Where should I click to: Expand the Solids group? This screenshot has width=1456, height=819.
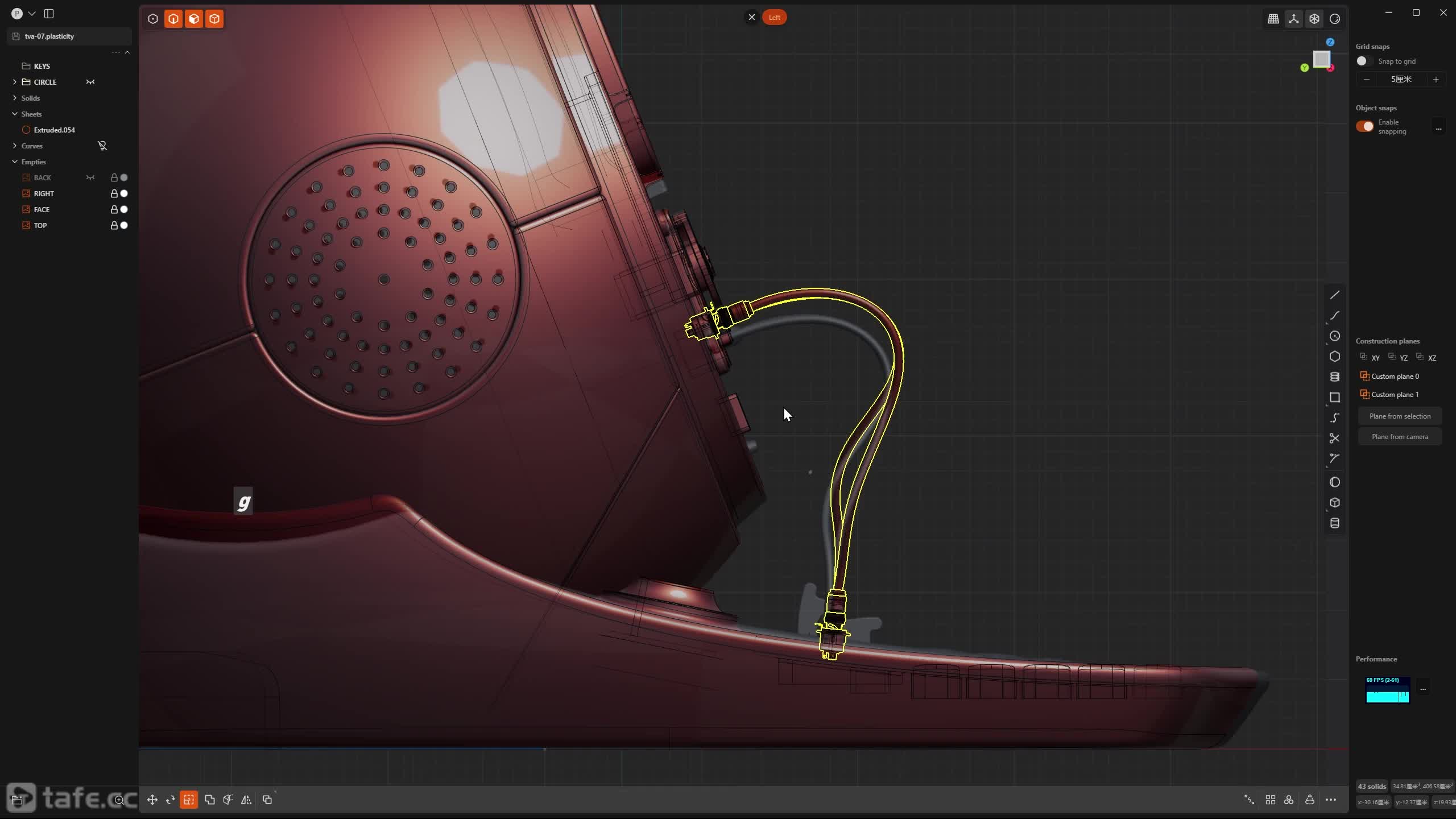click(x=15, y=98)
